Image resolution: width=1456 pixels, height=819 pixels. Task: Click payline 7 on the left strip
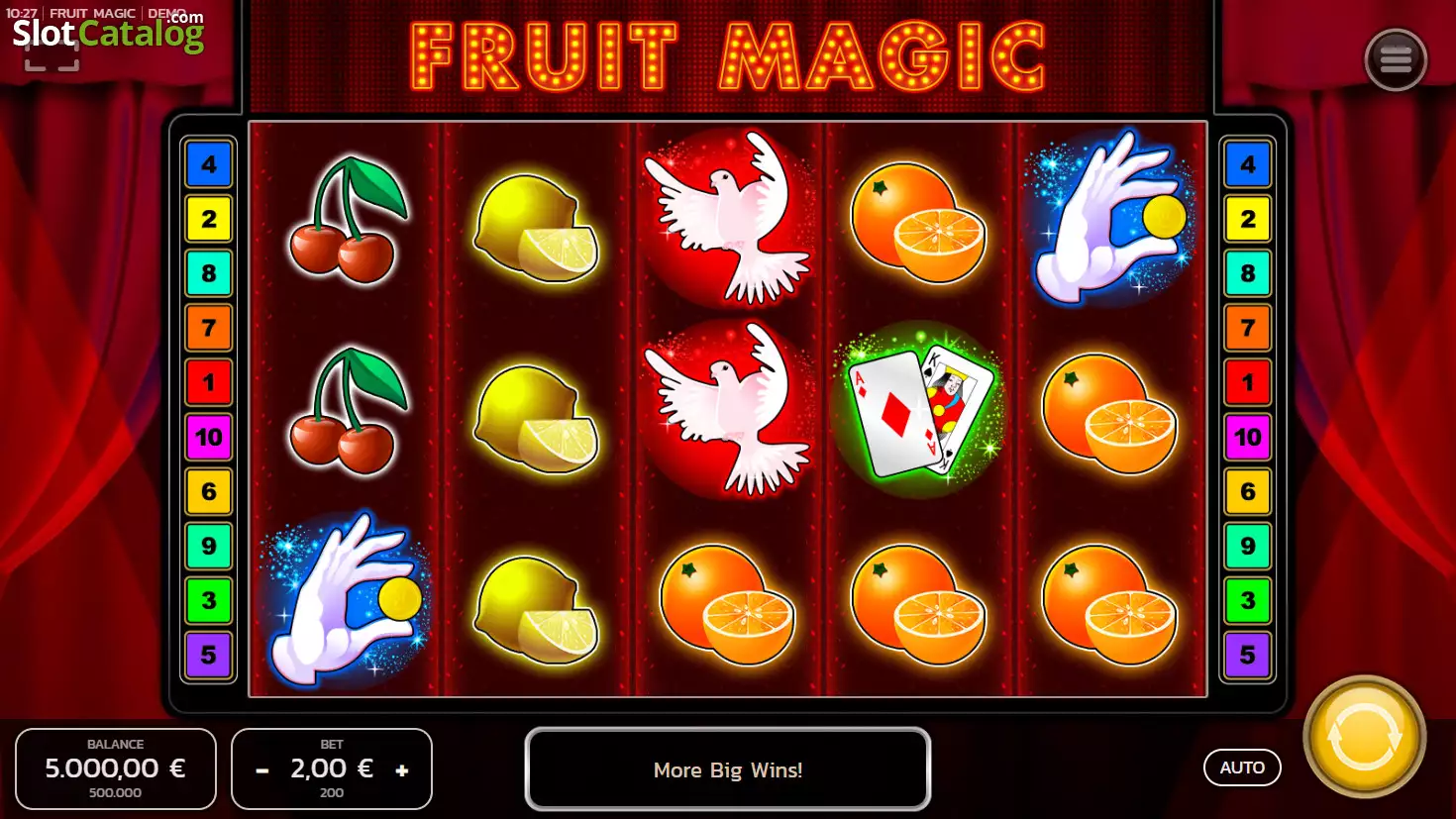pyautogui.click(x=208, y=328)
